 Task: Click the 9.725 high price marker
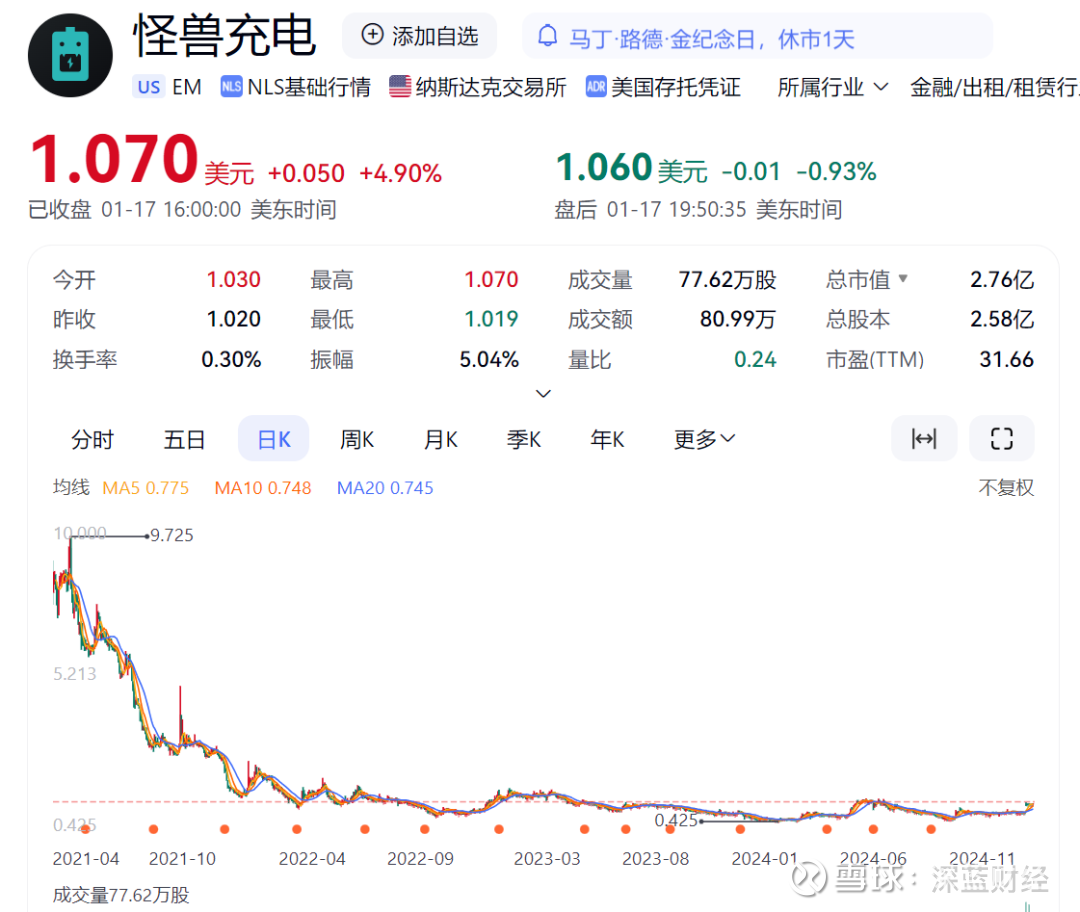click(x=172, y=535)
